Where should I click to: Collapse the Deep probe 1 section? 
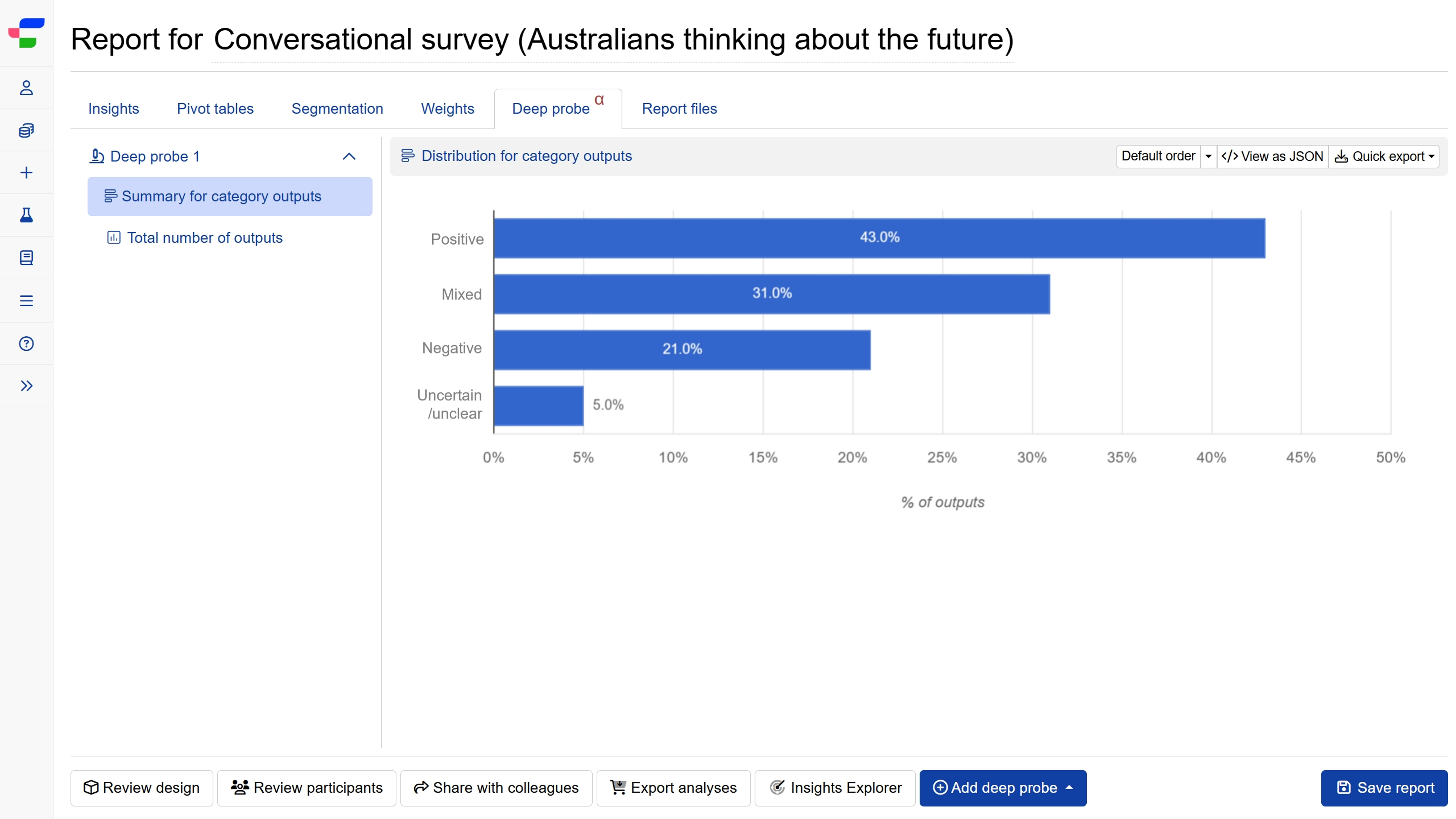pos(349,157)
